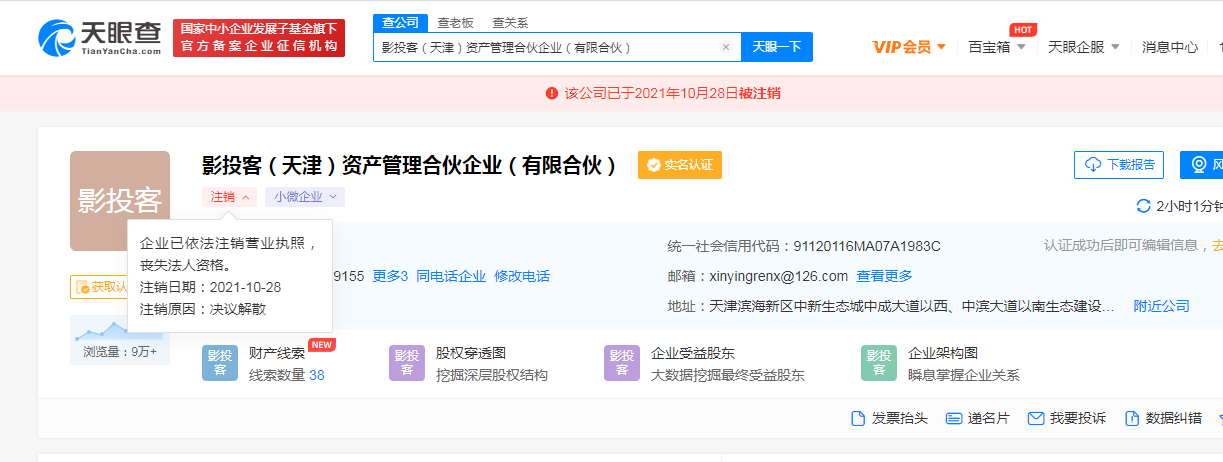The width and height of the screenshot is (1223, 462).
Task: Click the 更多3 phone numbers link
Action: (390, 276)
